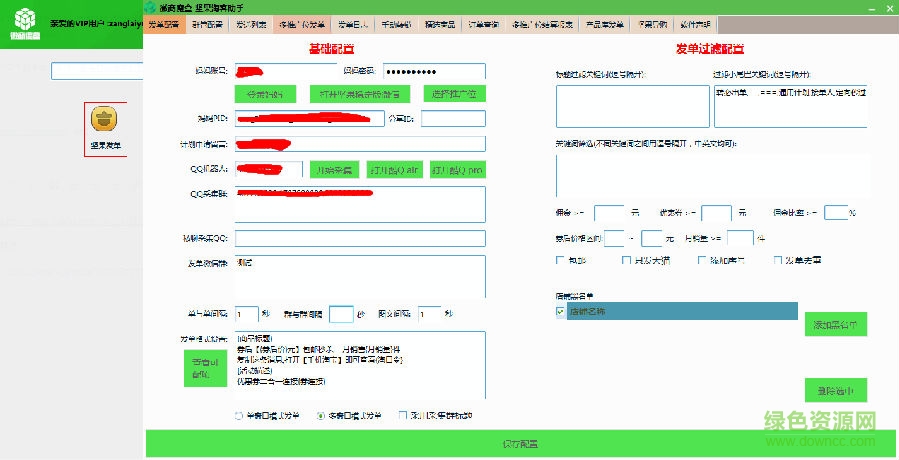Click the 删除选中 button

pyautogui.click(x=836, y=391)
